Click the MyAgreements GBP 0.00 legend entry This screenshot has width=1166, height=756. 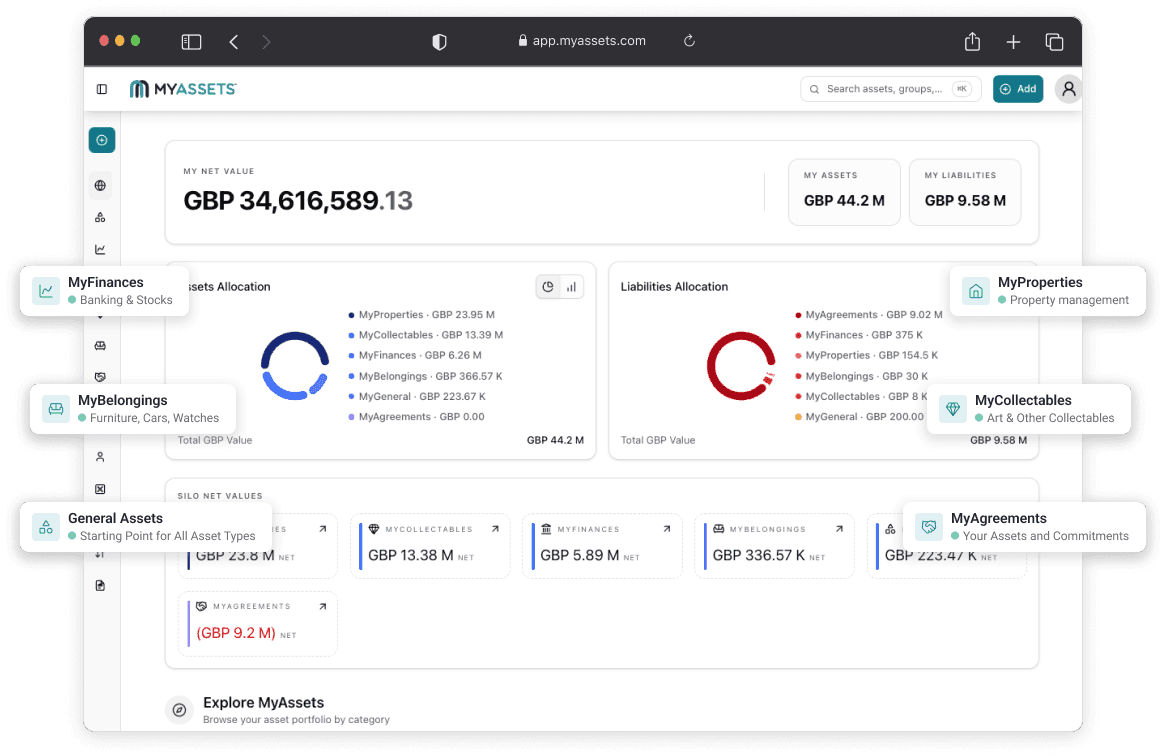pyautogui.click(x=416, y=416)
